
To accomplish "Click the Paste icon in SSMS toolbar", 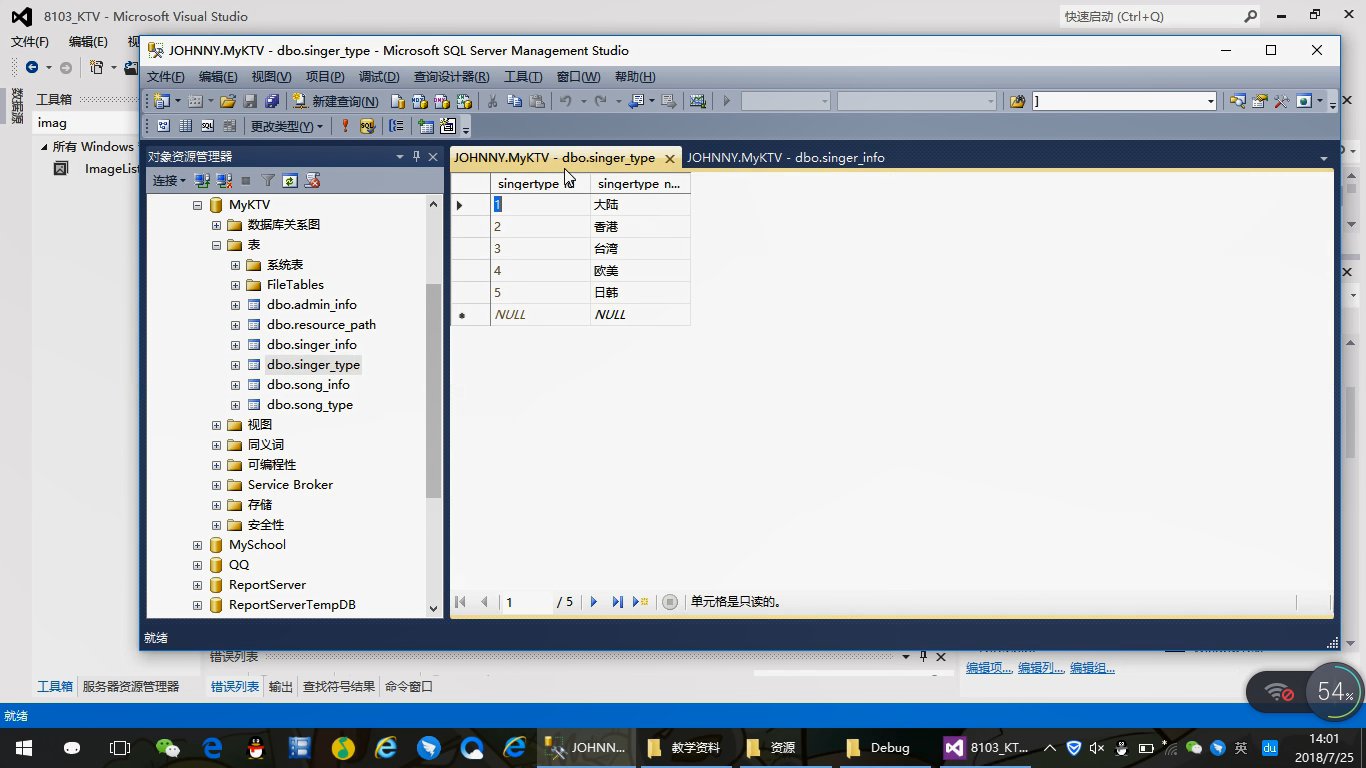I will coord(537,101).
